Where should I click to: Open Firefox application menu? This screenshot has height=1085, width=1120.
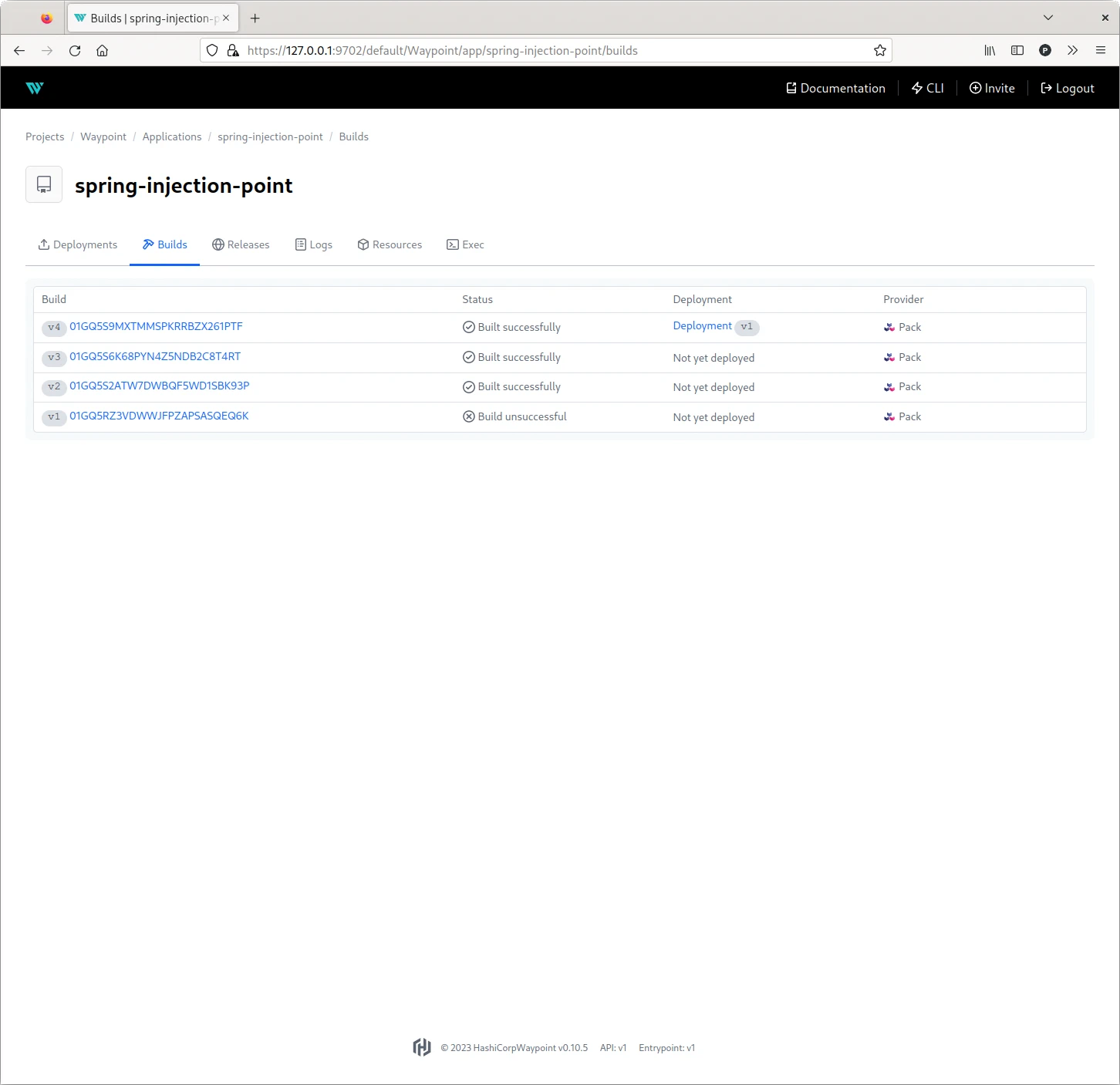coord(1100,51)
